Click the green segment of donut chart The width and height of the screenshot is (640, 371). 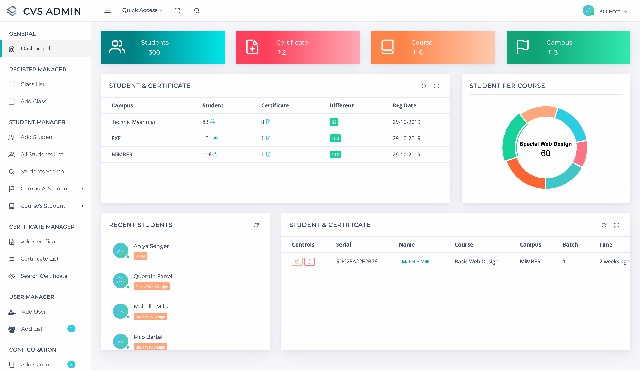512,138
